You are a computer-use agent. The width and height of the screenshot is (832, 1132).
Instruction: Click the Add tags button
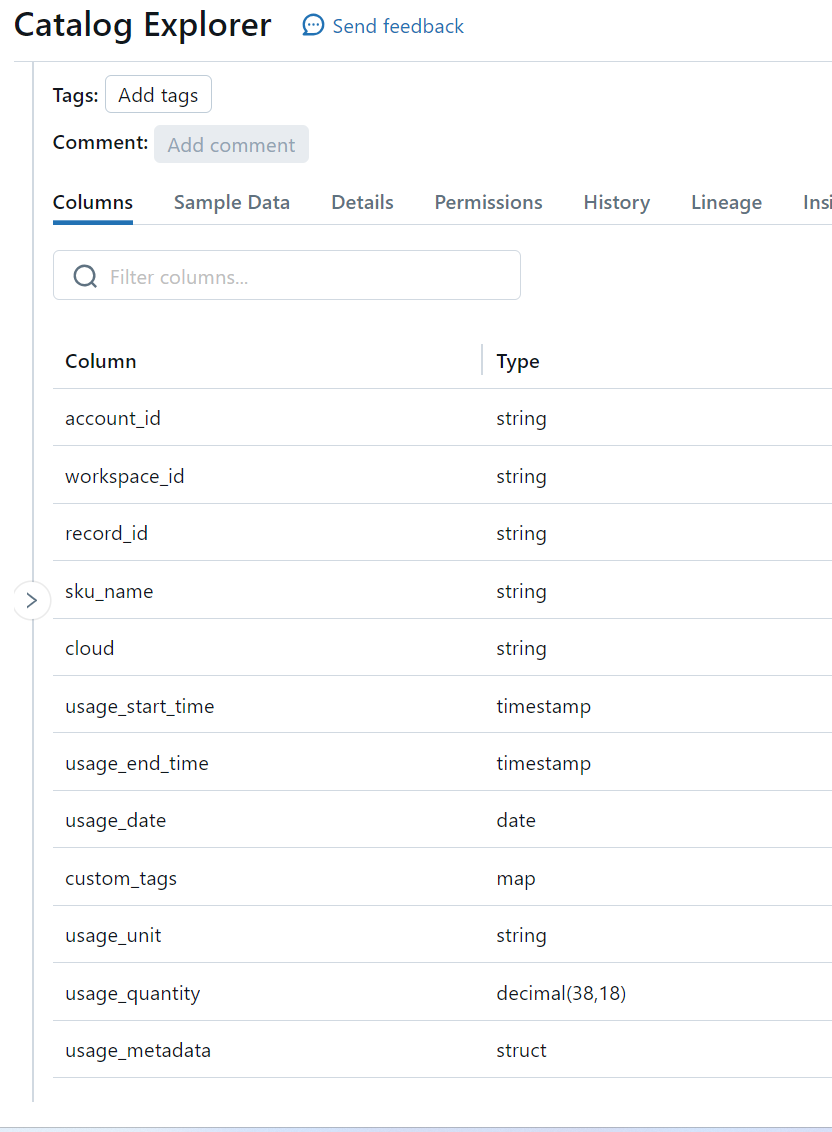pos(158,96)
